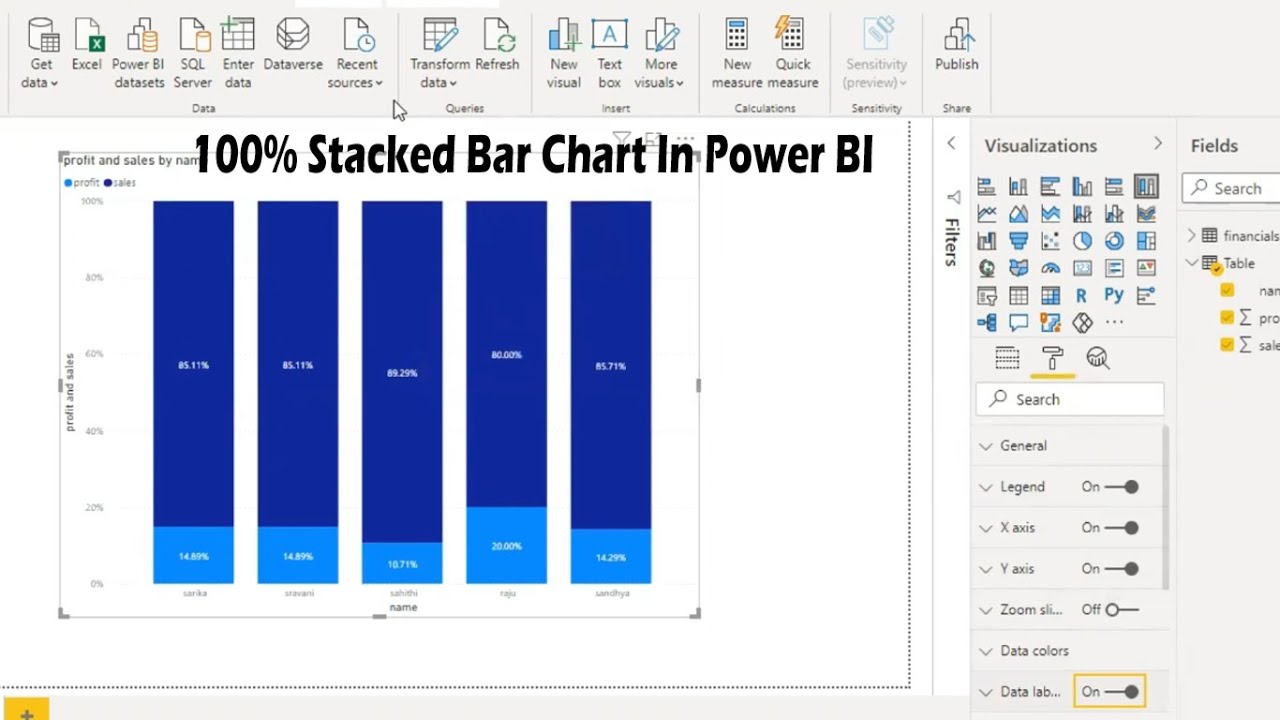Select the Python visual
This screenshot has height=720, width=1280.
pyautogui.click(x=1114, y=295)
